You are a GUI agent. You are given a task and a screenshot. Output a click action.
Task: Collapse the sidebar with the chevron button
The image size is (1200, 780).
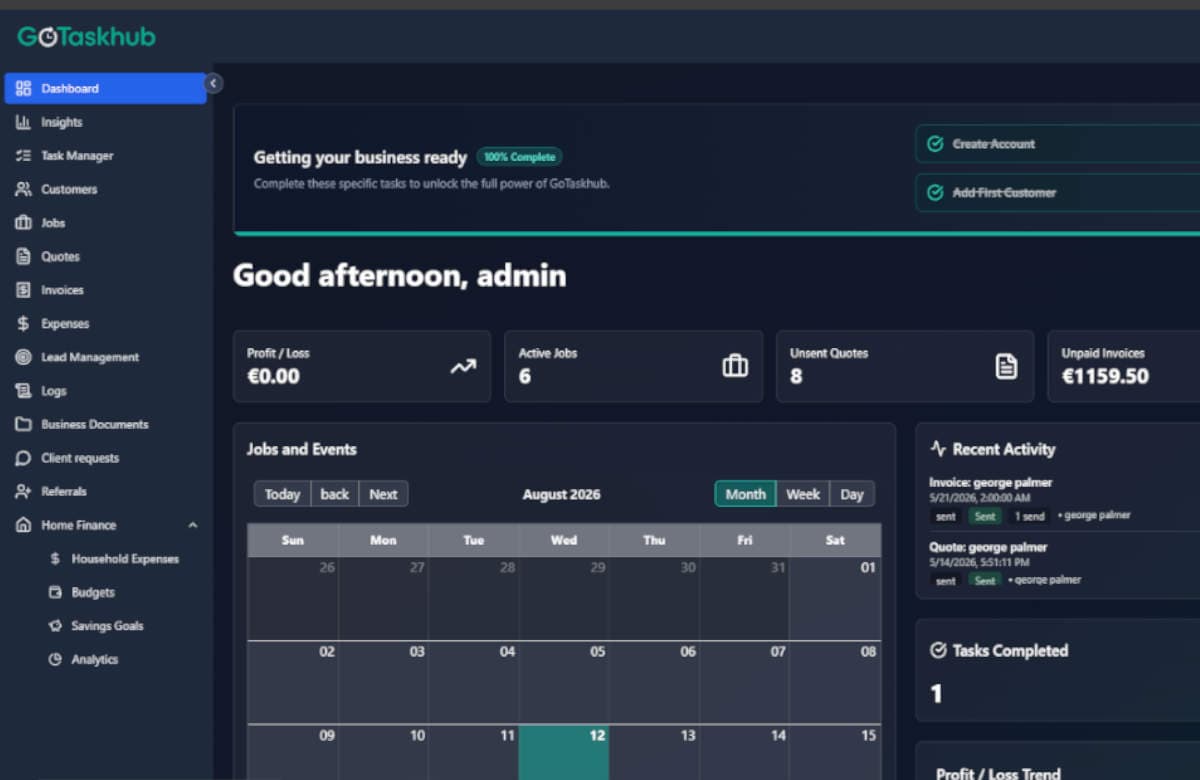pos(213,84)
